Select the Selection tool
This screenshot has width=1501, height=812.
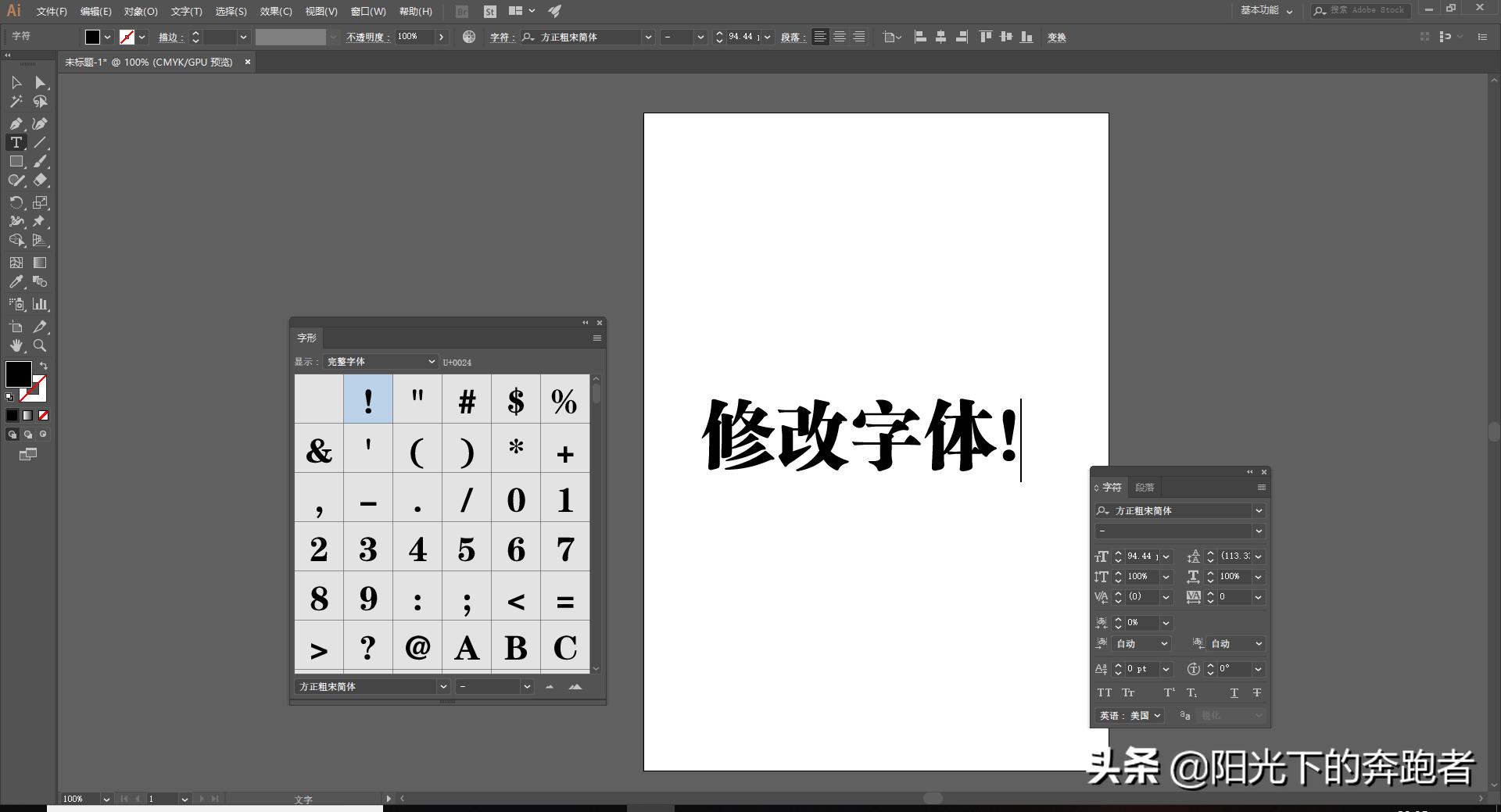tap(16, 82)
